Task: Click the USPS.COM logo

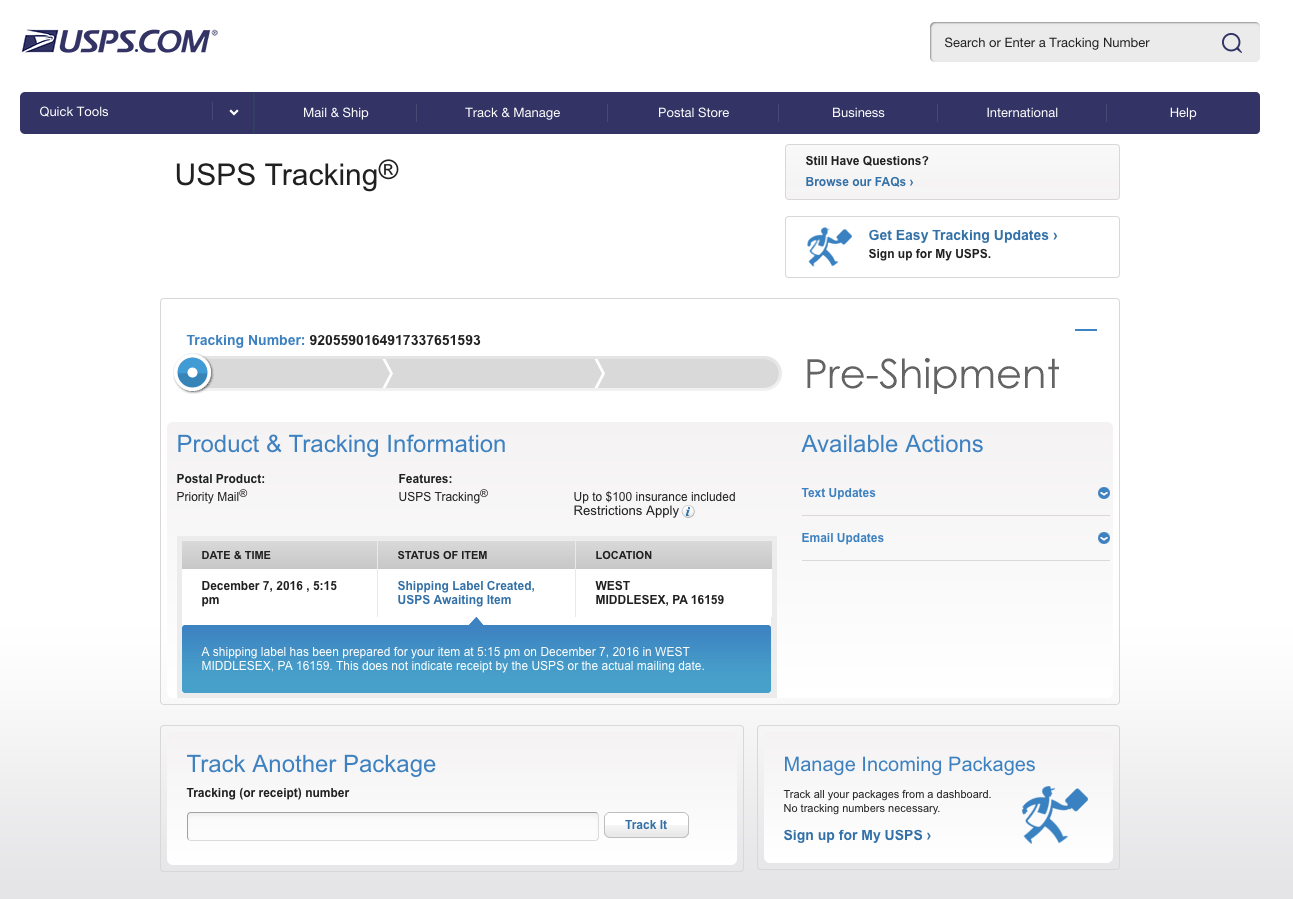Action: pos(119,42)
